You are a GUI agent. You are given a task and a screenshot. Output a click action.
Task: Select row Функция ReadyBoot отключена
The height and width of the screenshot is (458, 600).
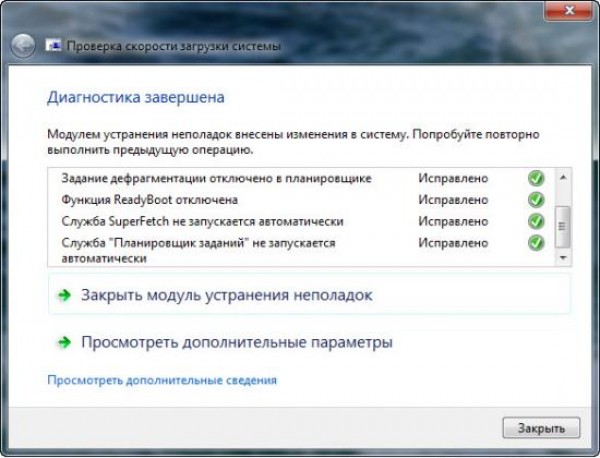[x=302, y=200]
